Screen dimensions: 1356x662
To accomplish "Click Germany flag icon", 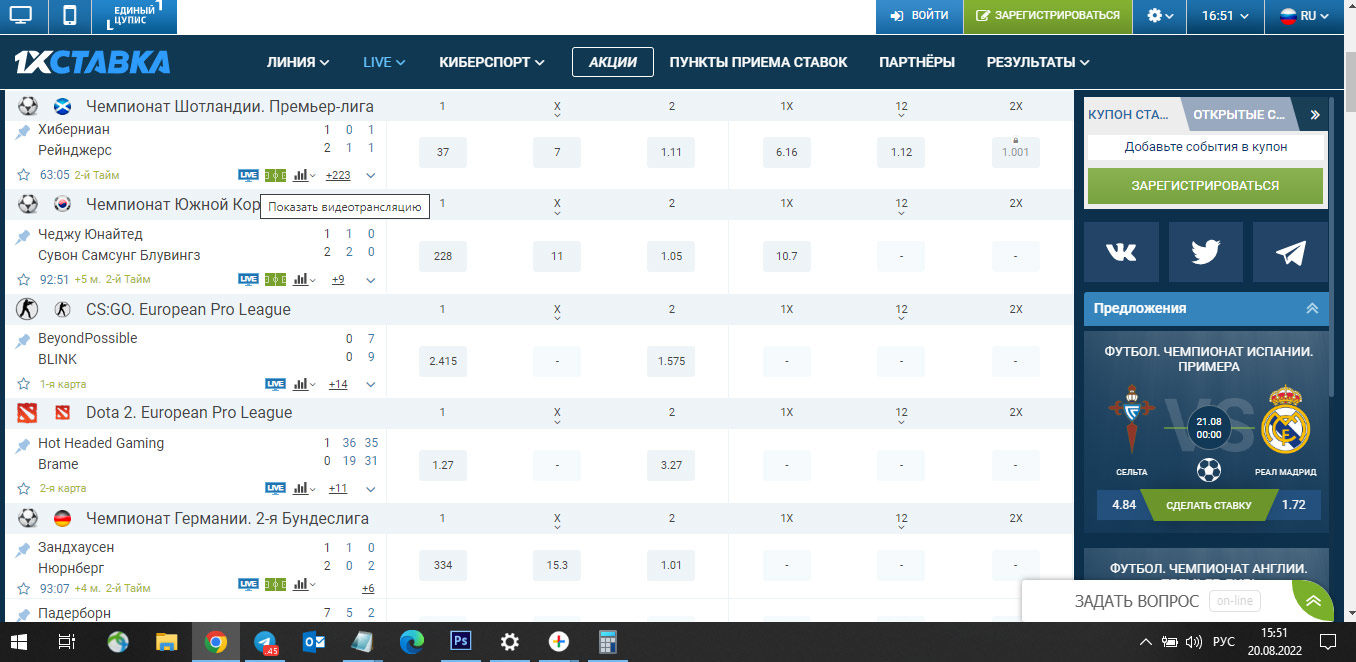I will coord(62,518).
